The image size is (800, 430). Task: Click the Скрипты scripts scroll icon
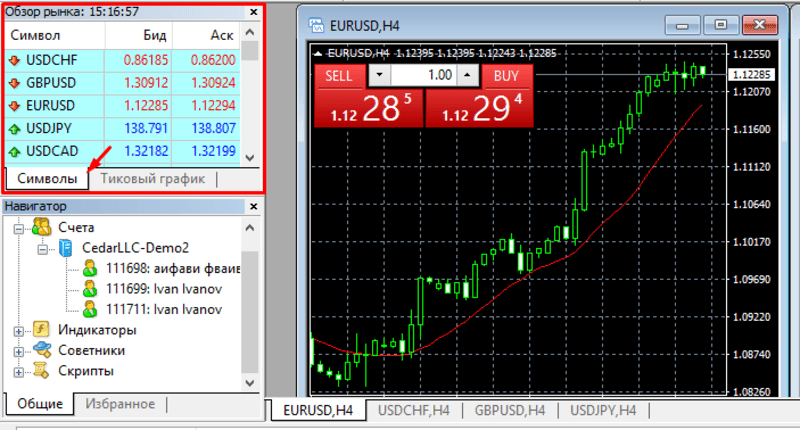pos(41,370)
